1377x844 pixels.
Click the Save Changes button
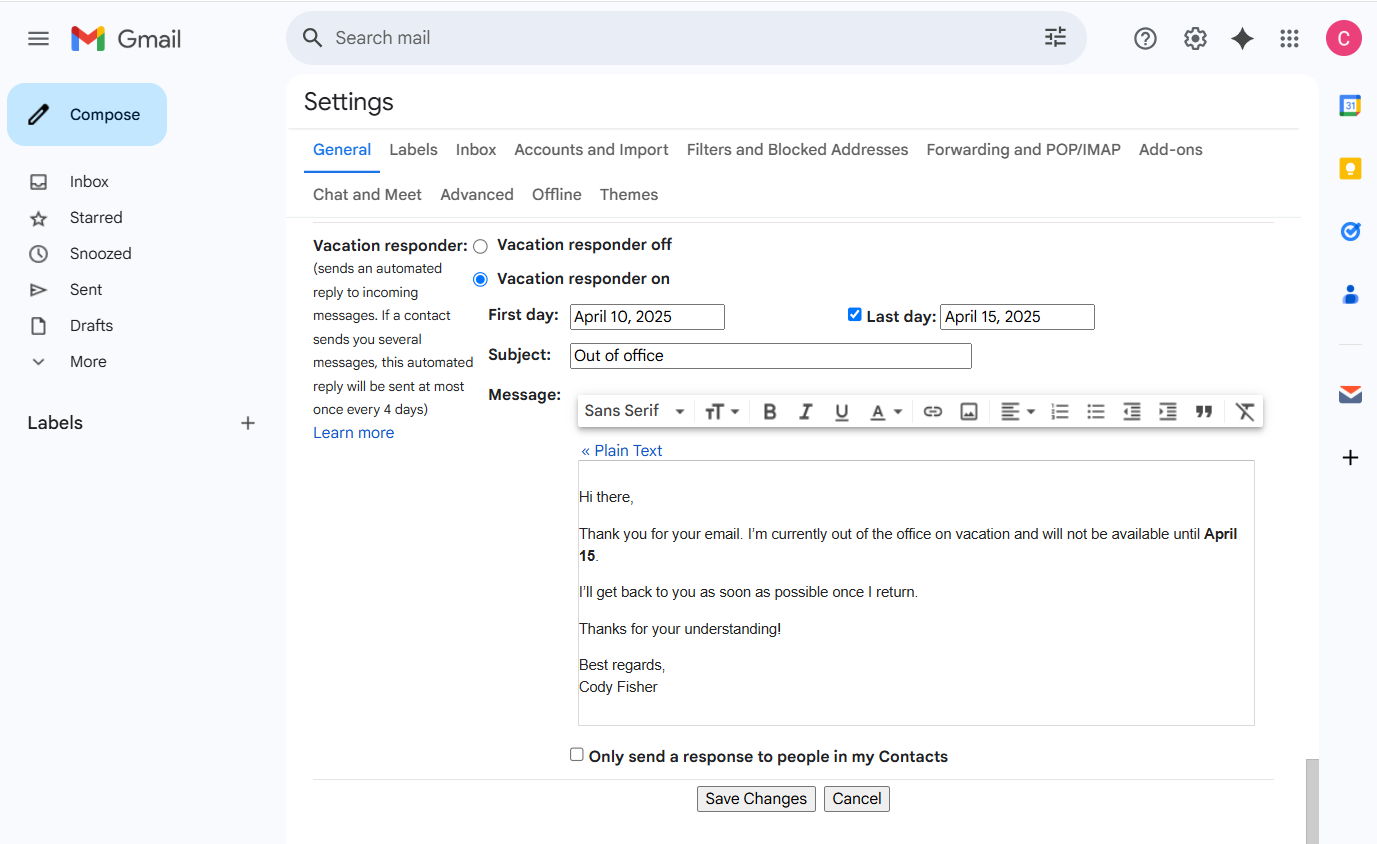tap(756, 799)
